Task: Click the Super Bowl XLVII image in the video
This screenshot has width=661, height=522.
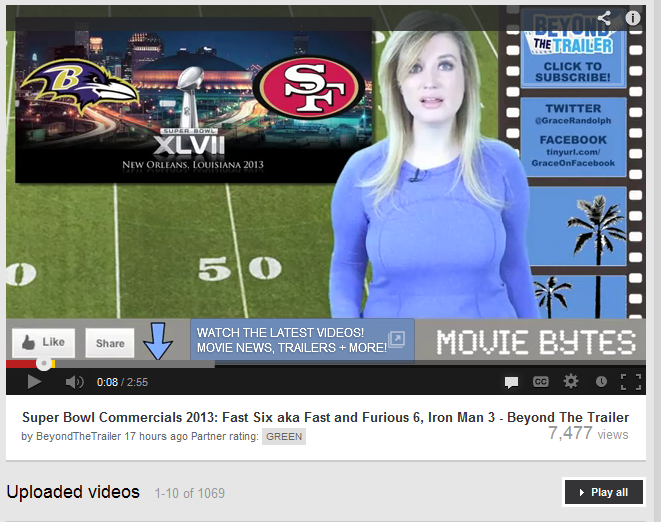Action: (x=193, y=101)
